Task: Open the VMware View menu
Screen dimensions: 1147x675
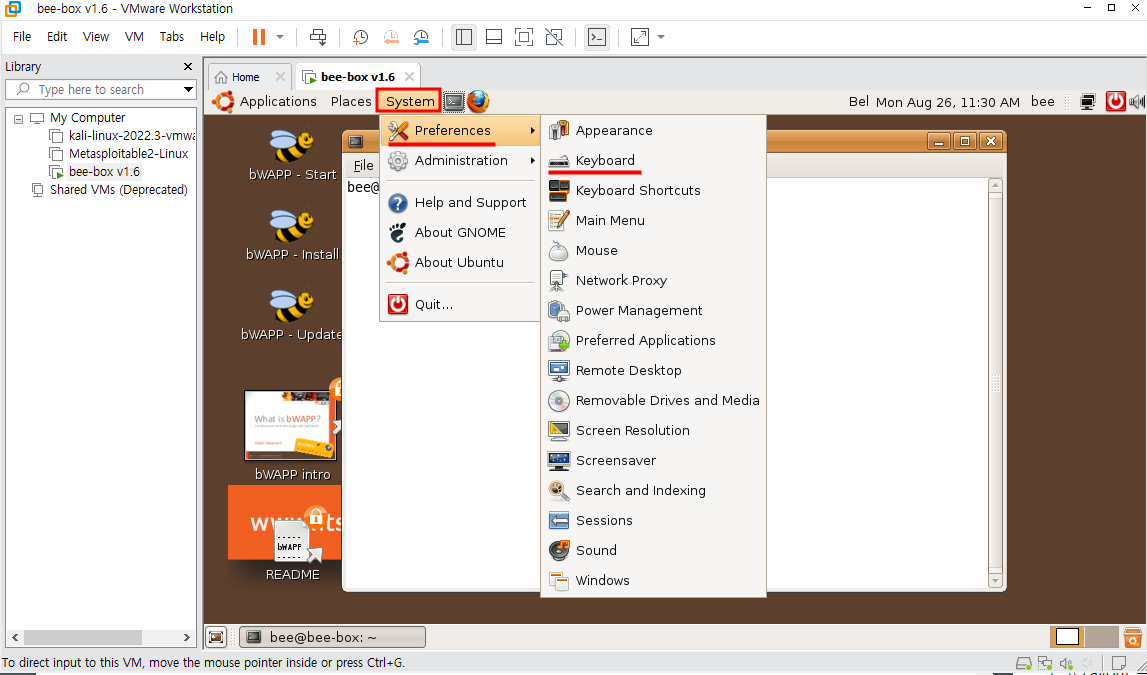Action: pyautogui.click(x=96, y=37)
